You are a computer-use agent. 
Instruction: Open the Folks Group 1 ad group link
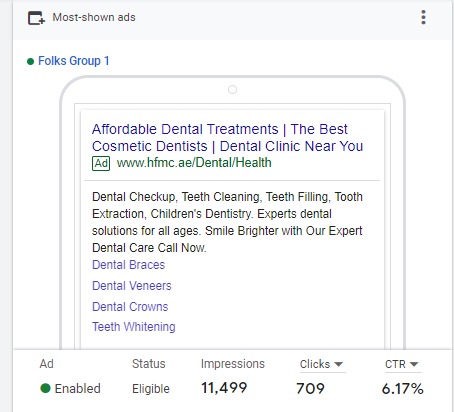pos(74,61)
